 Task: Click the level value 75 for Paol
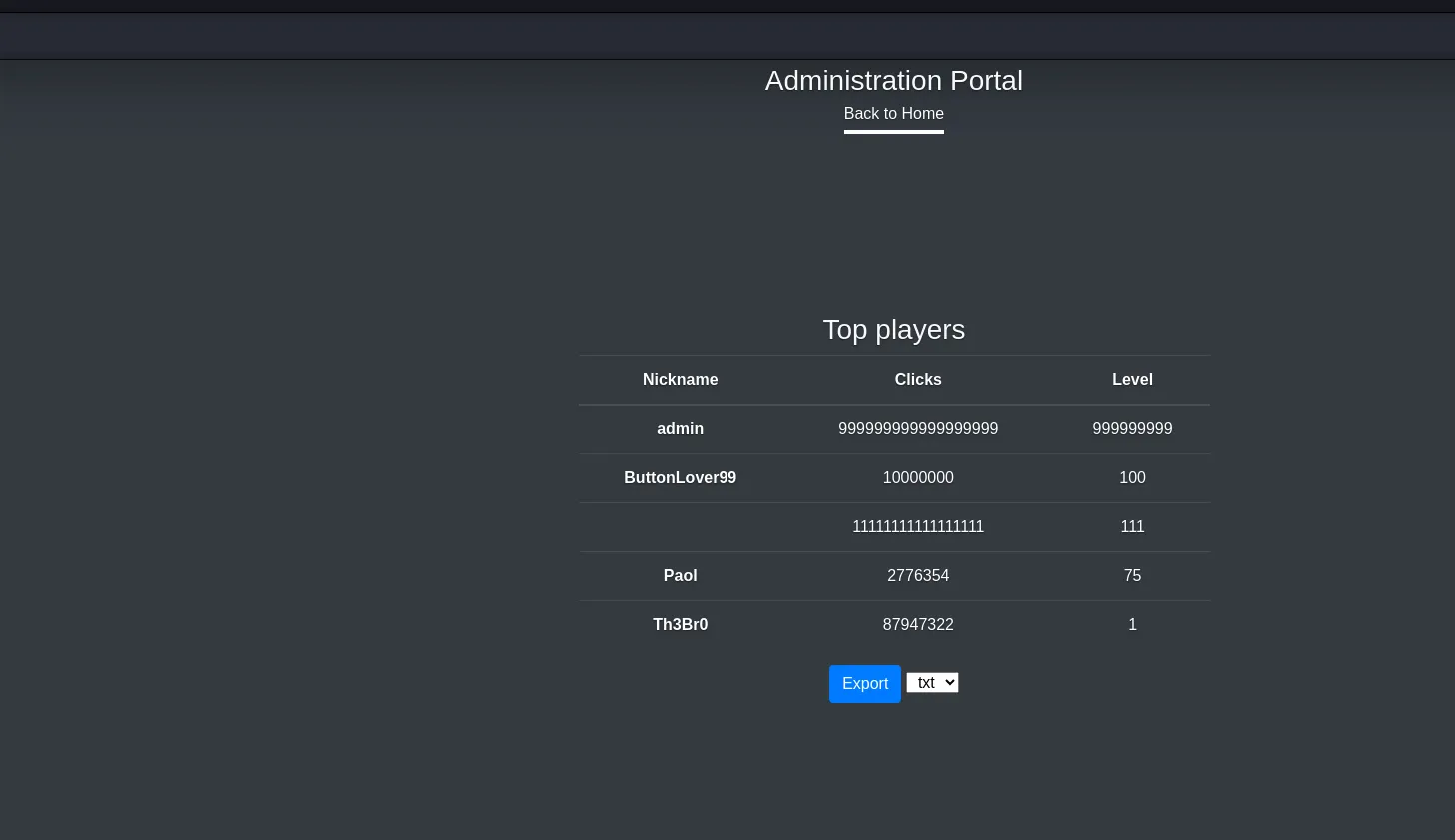click(1132, 576)
